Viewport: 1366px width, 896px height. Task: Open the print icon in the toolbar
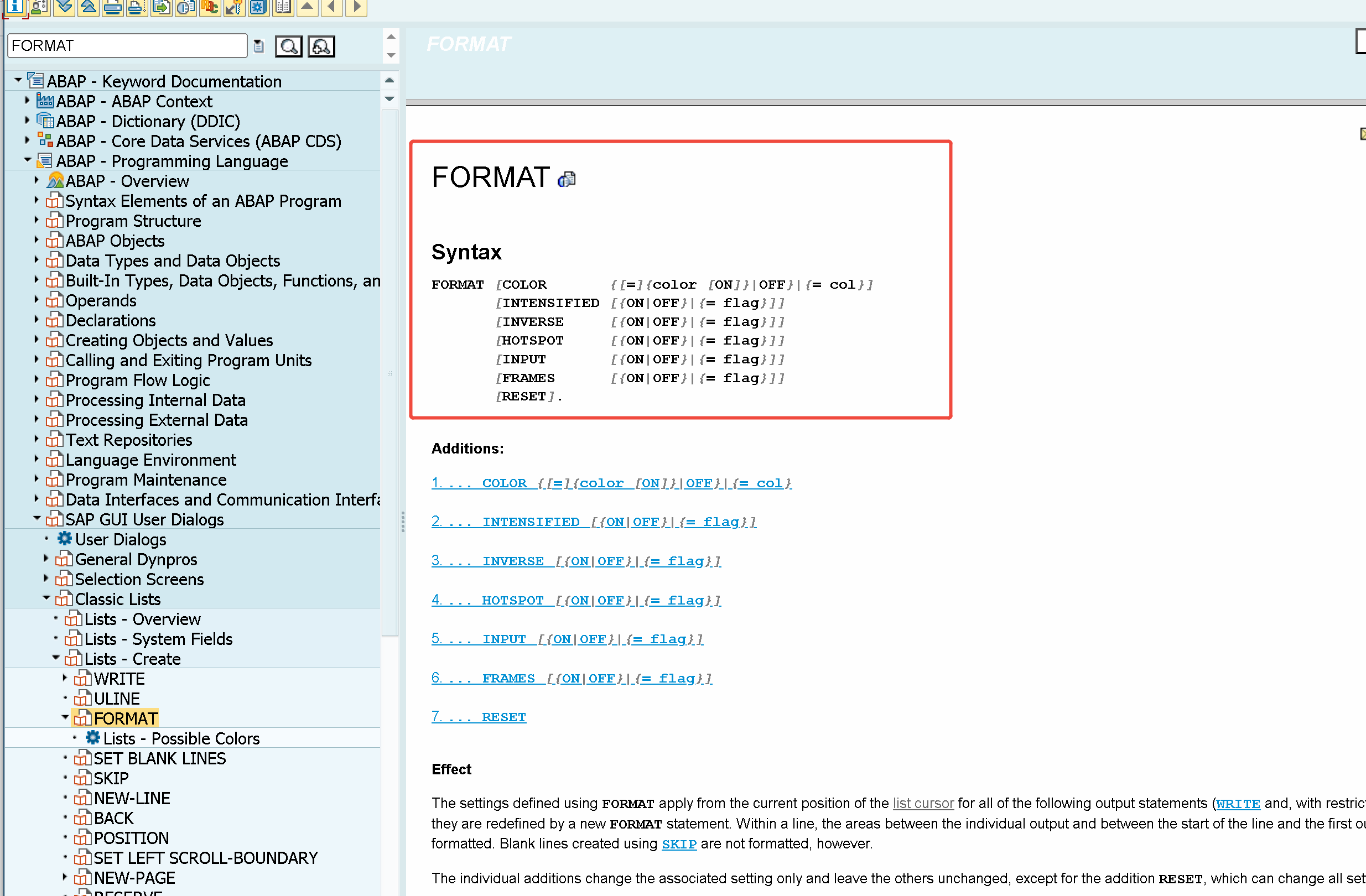tap(112, 8)
